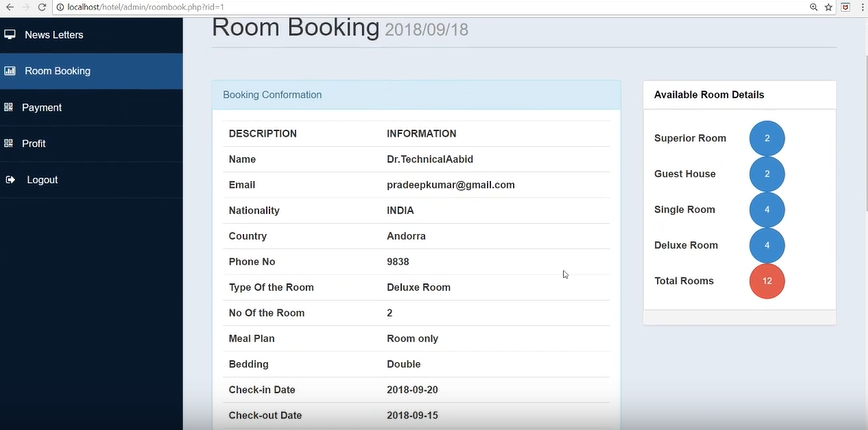Click the red Total Rooms badge

pos(767,281)
